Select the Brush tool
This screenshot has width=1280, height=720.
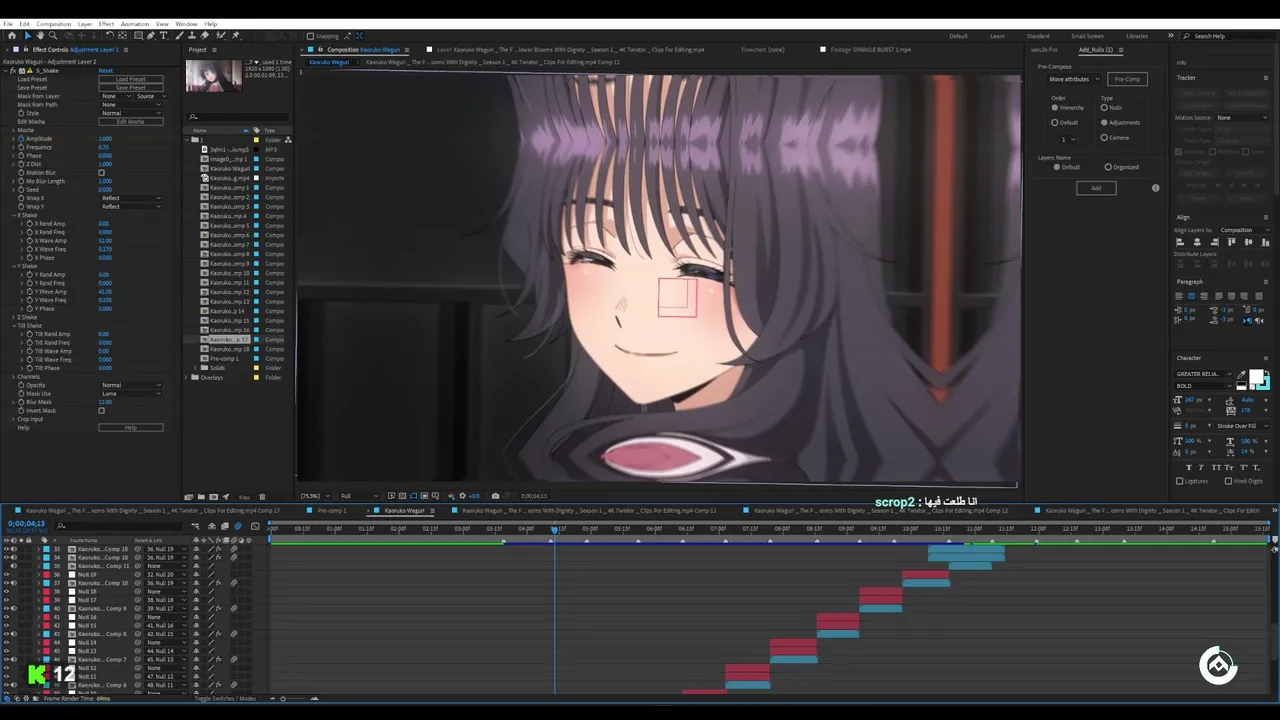coord(178,36)
